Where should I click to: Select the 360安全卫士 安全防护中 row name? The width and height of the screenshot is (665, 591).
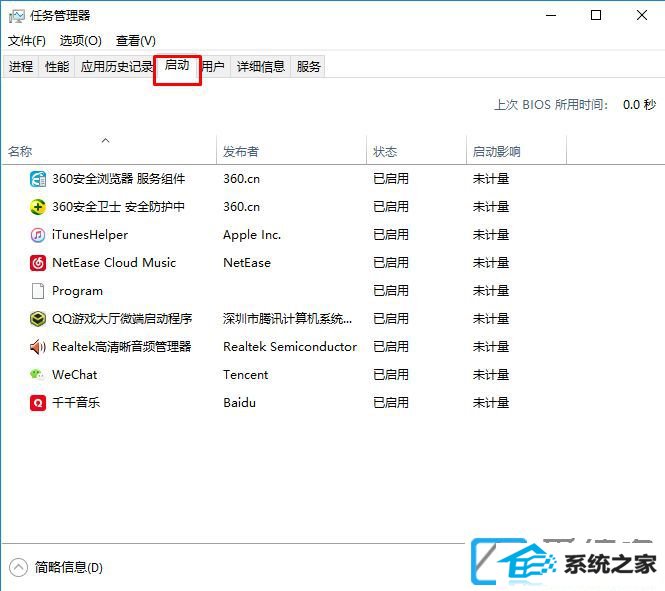pyautogui.click(x=118, y=207)
